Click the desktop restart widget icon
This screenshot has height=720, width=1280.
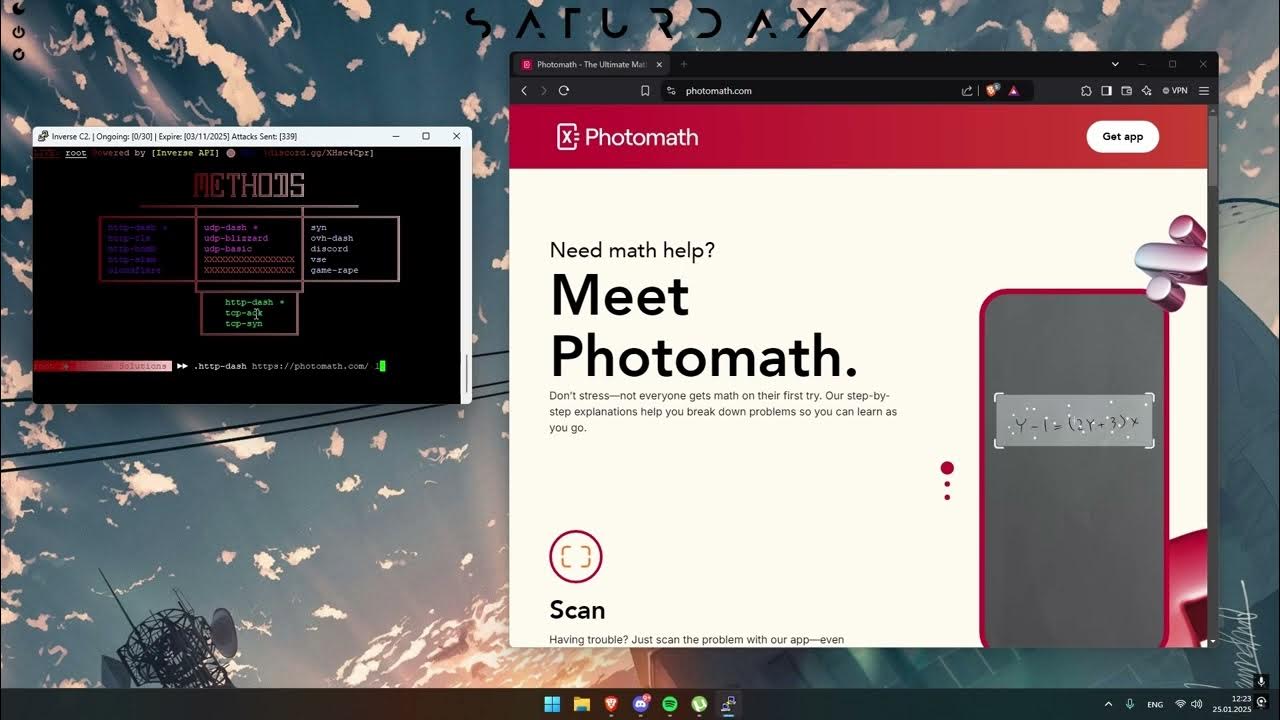tap(19, 54)
